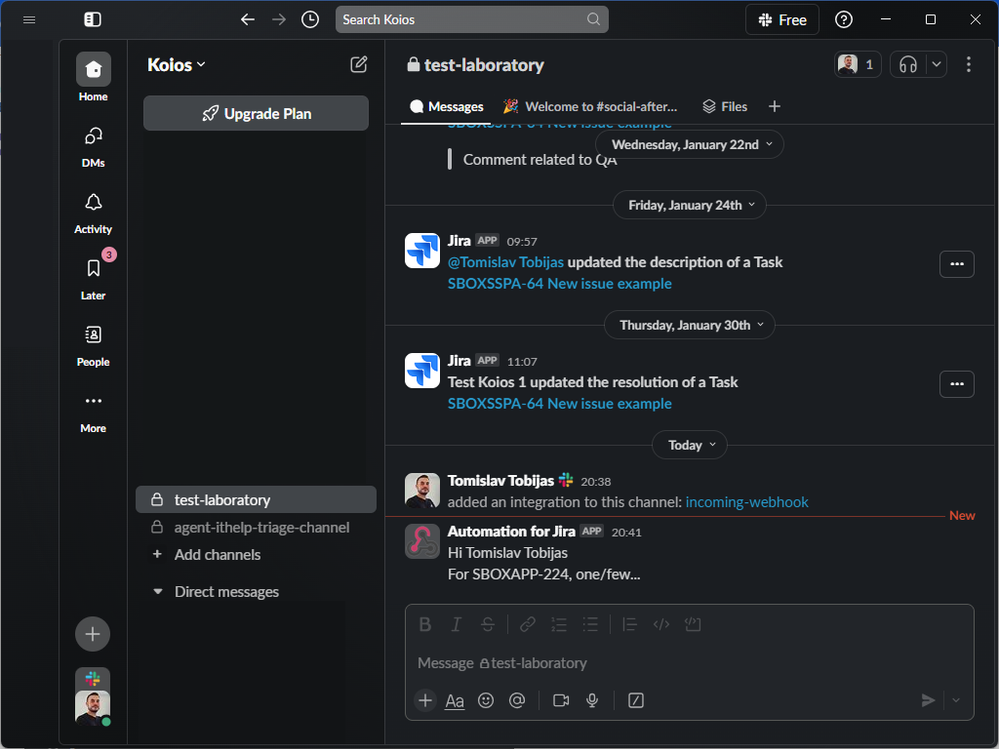
Task: Open the emoji picker
Action: tap(486, 701)
